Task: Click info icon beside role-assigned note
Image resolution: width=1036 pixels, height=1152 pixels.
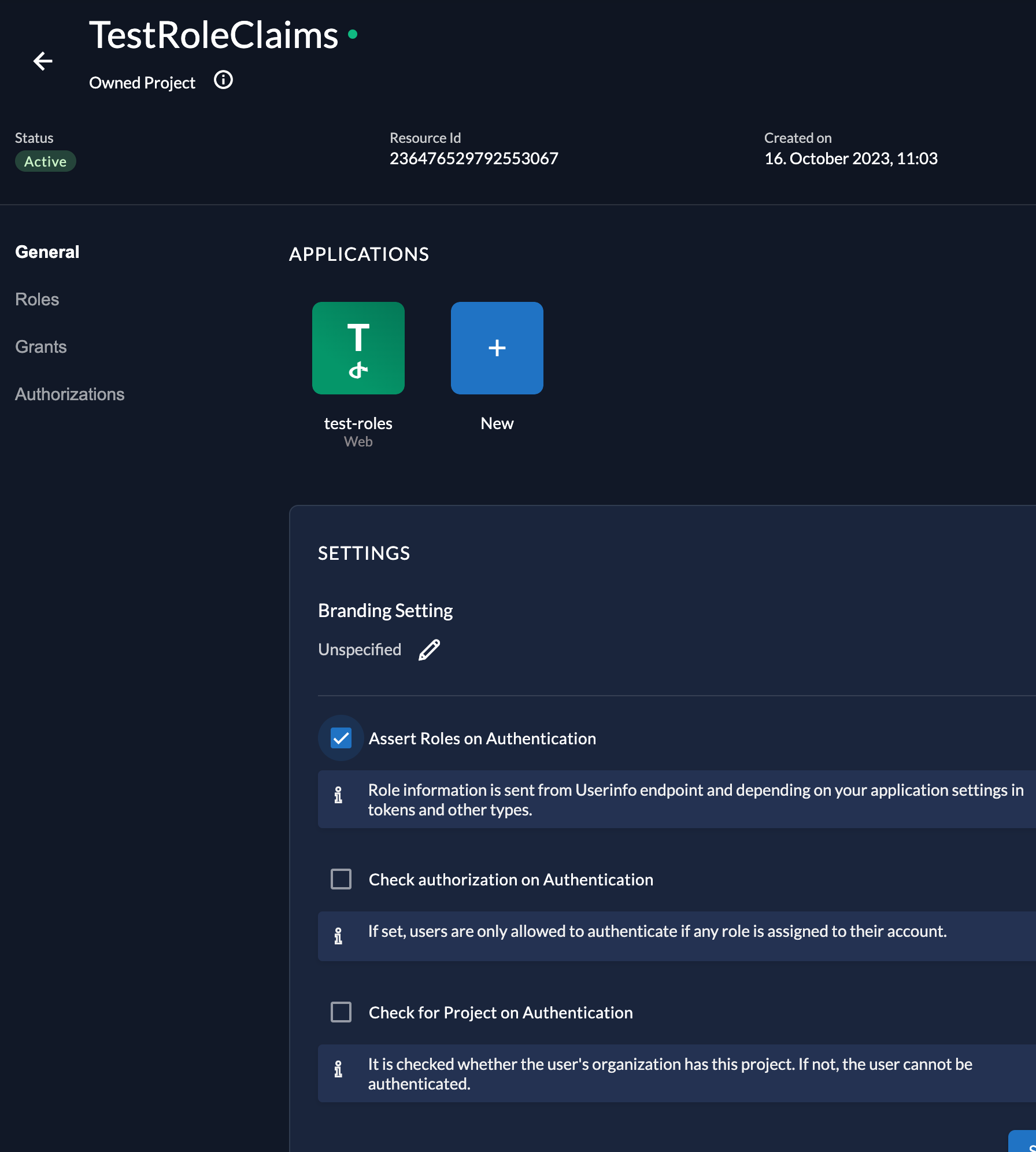Action: [x=338, y=936]
